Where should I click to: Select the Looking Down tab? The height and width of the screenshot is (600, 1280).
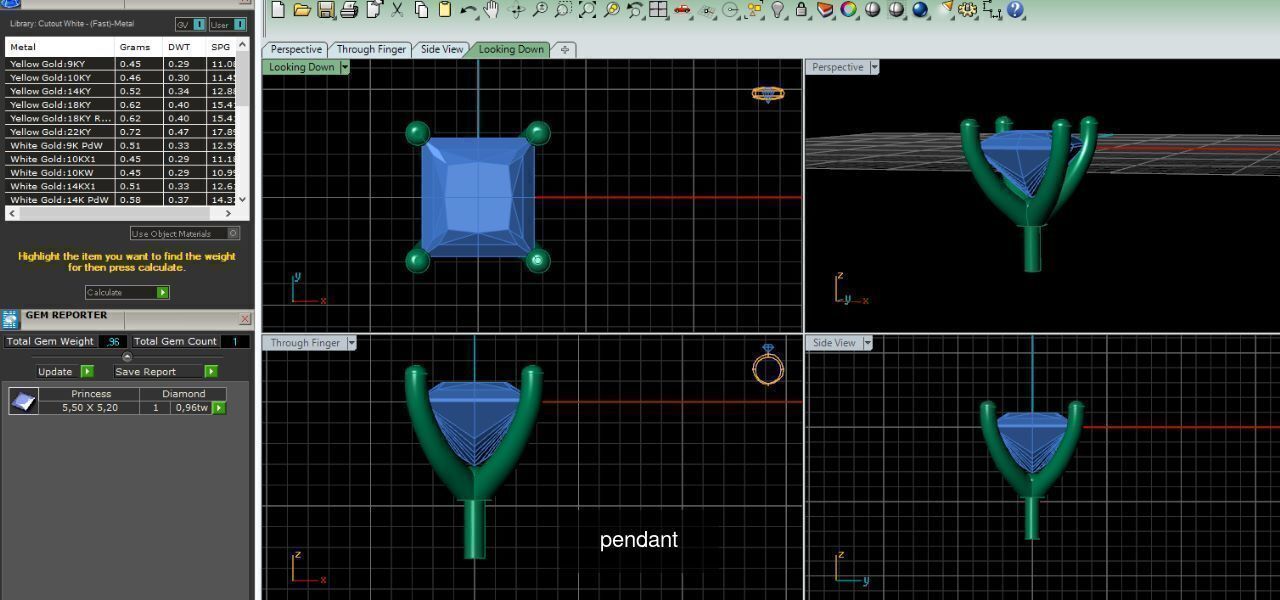click(511, 49)
